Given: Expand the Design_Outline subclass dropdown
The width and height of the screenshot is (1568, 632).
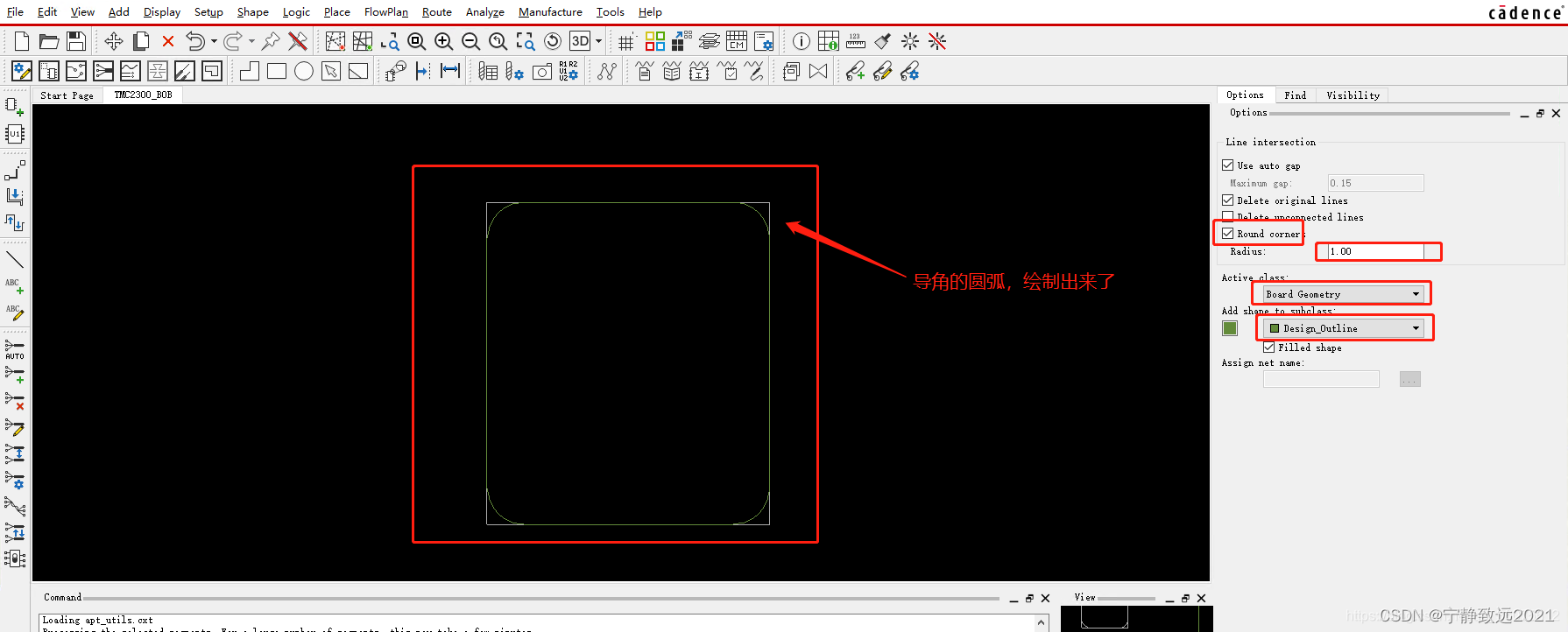Looking at the screenshot, I should (x=1344, y=328).
